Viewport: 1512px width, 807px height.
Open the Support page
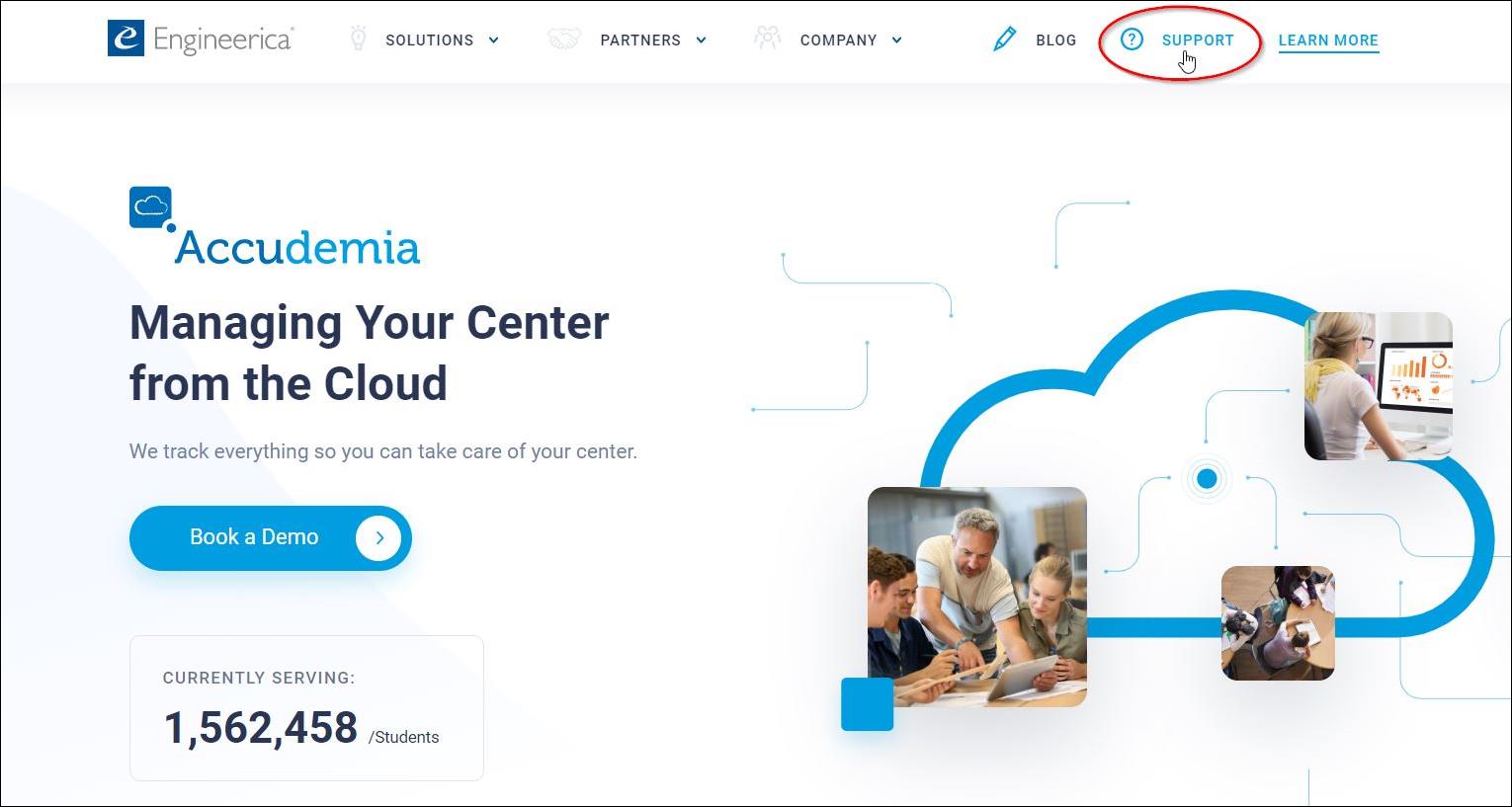[1198, 40]
